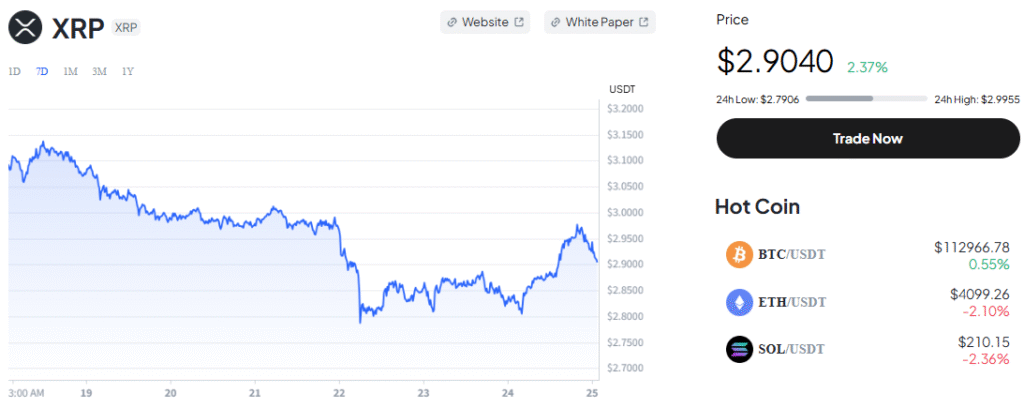Viewport: 1024px width, 408px height.
Task: Click the XRP coin logo icon
Action: [x=25, y=27]
